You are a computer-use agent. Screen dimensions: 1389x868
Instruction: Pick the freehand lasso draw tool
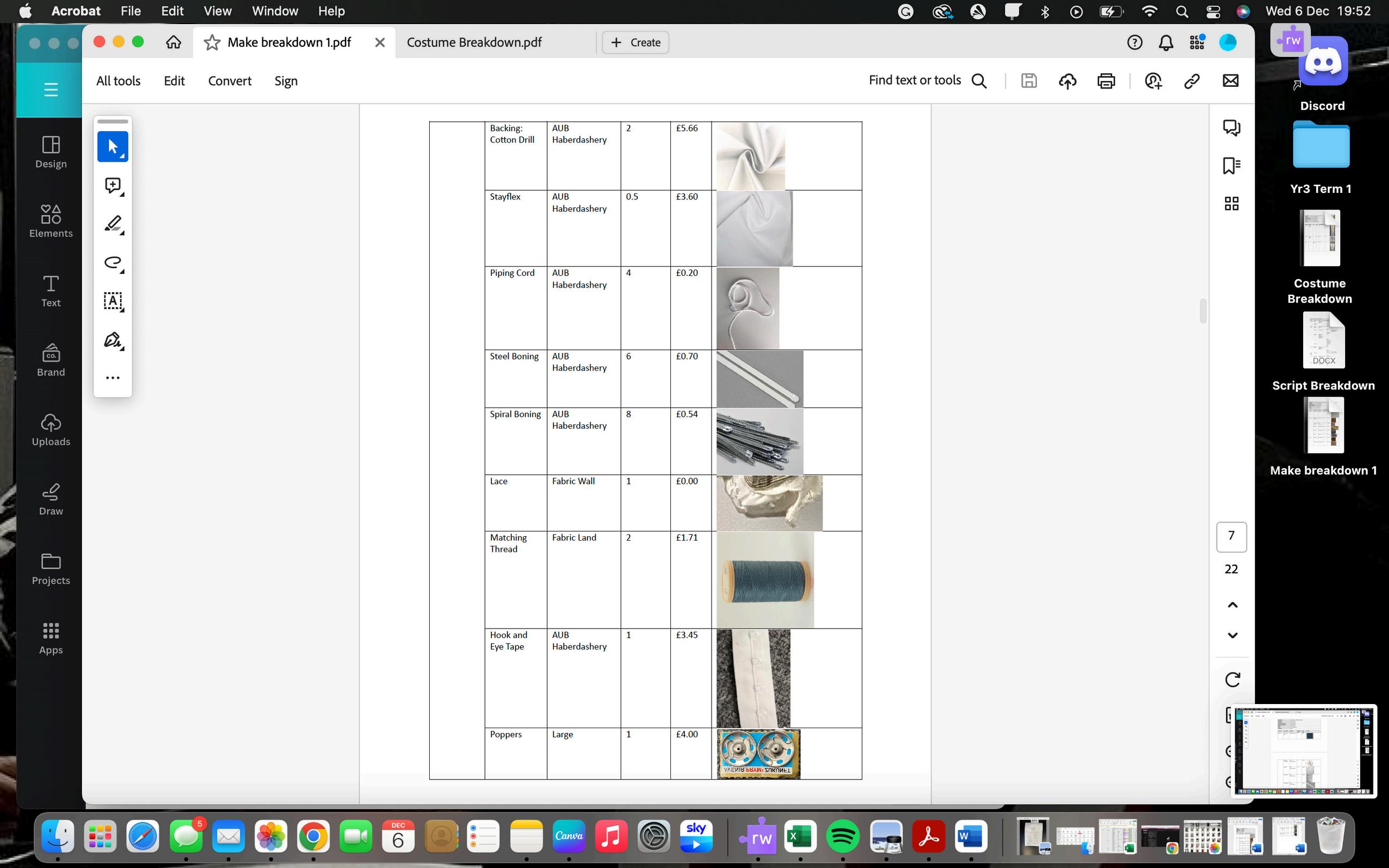(x=113, y=263)
